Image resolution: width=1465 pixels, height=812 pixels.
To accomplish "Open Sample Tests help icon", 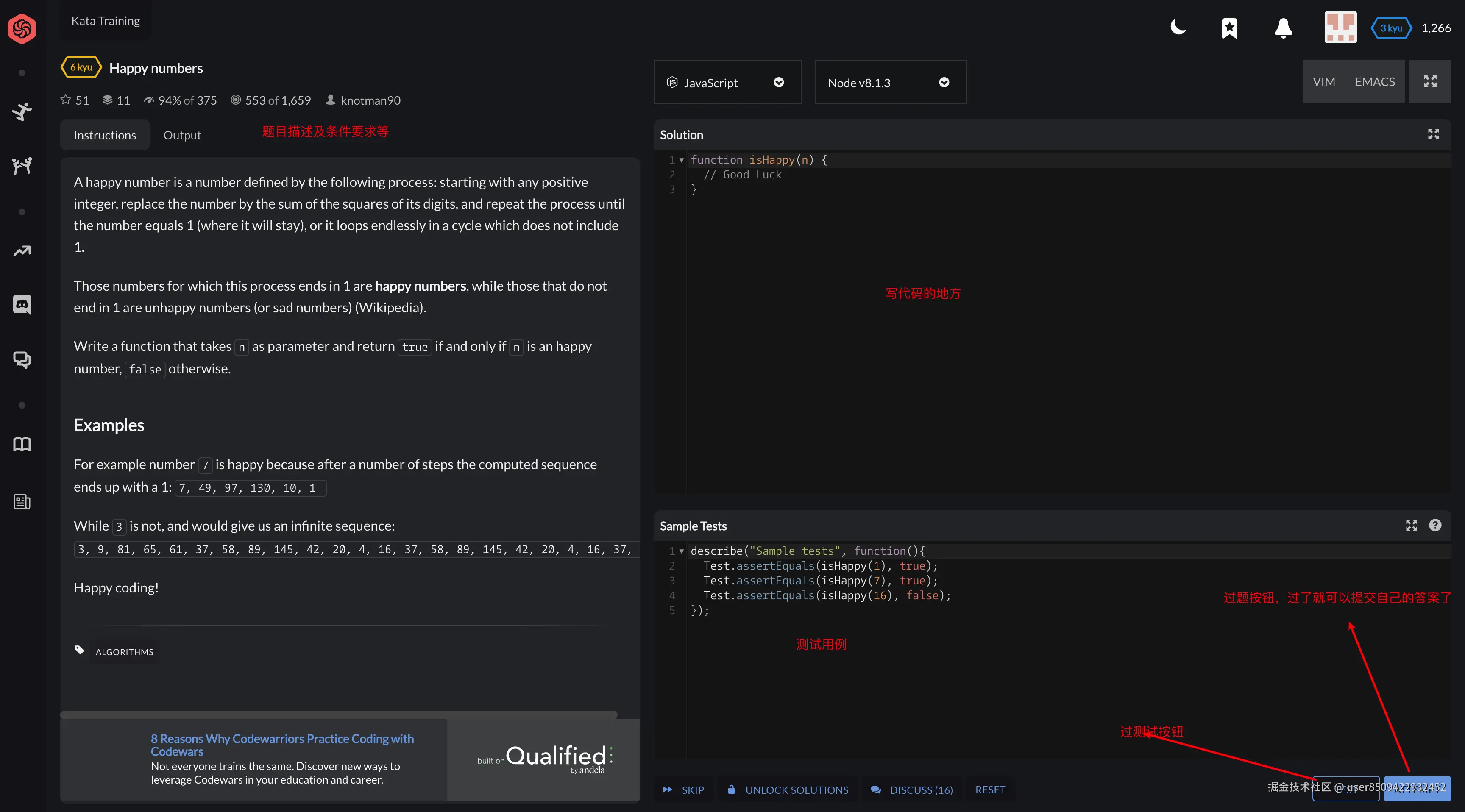I will (1435, 525).
